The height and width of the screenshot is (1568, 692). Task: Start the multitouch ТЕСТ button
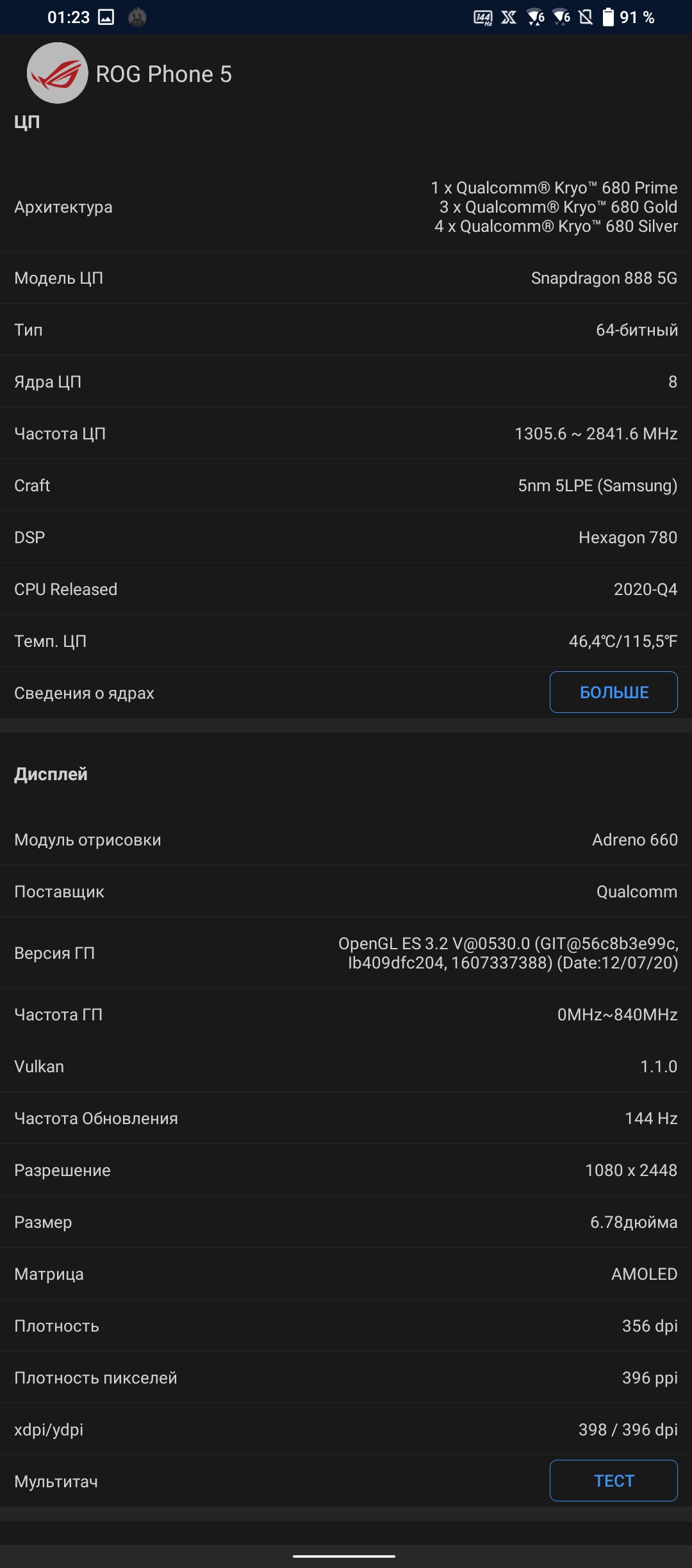(614, 1480)
